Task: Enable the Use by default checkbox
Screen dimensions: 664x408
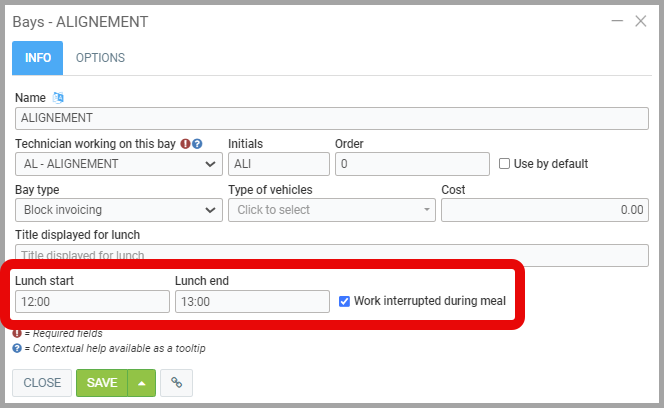Action: tap(505, 164)
